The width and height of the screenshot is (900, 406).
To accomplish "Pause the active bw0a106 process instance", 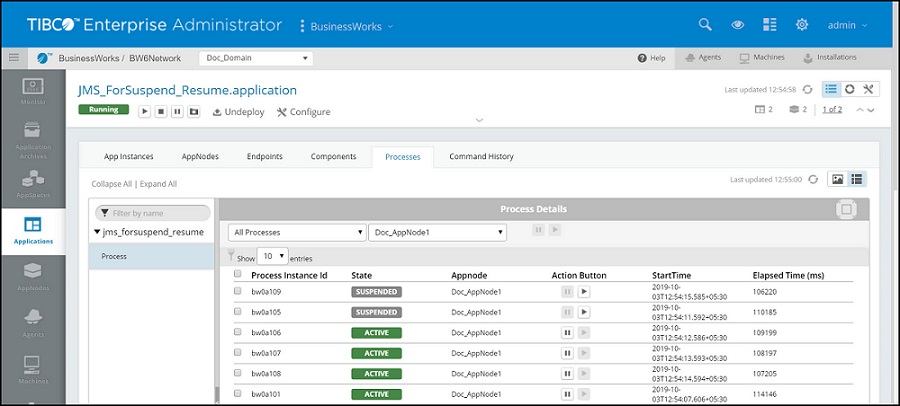I will (567, 332).
